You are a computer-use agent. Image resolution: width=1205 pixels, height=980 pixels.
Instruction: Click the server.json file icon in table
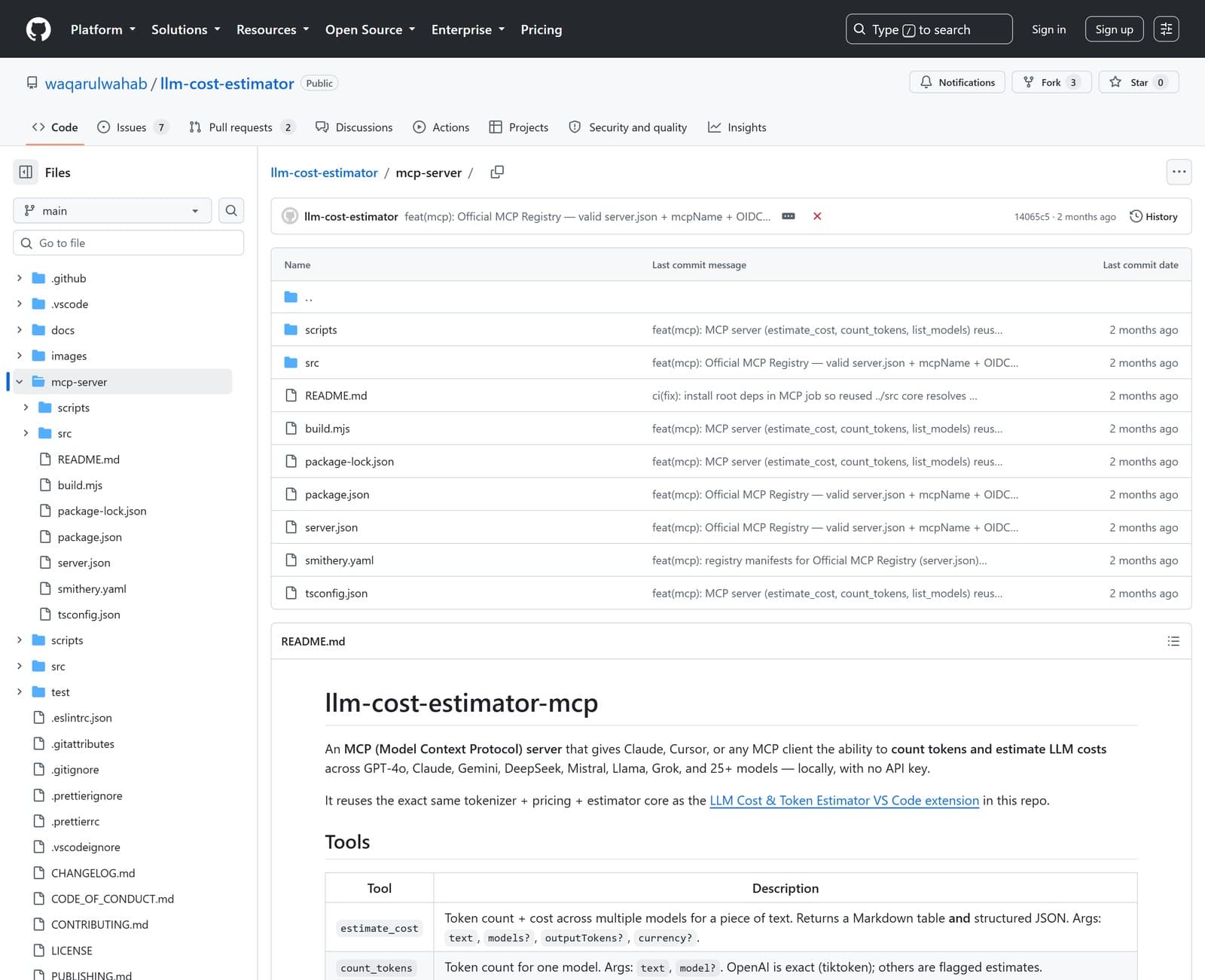[291, 527]
